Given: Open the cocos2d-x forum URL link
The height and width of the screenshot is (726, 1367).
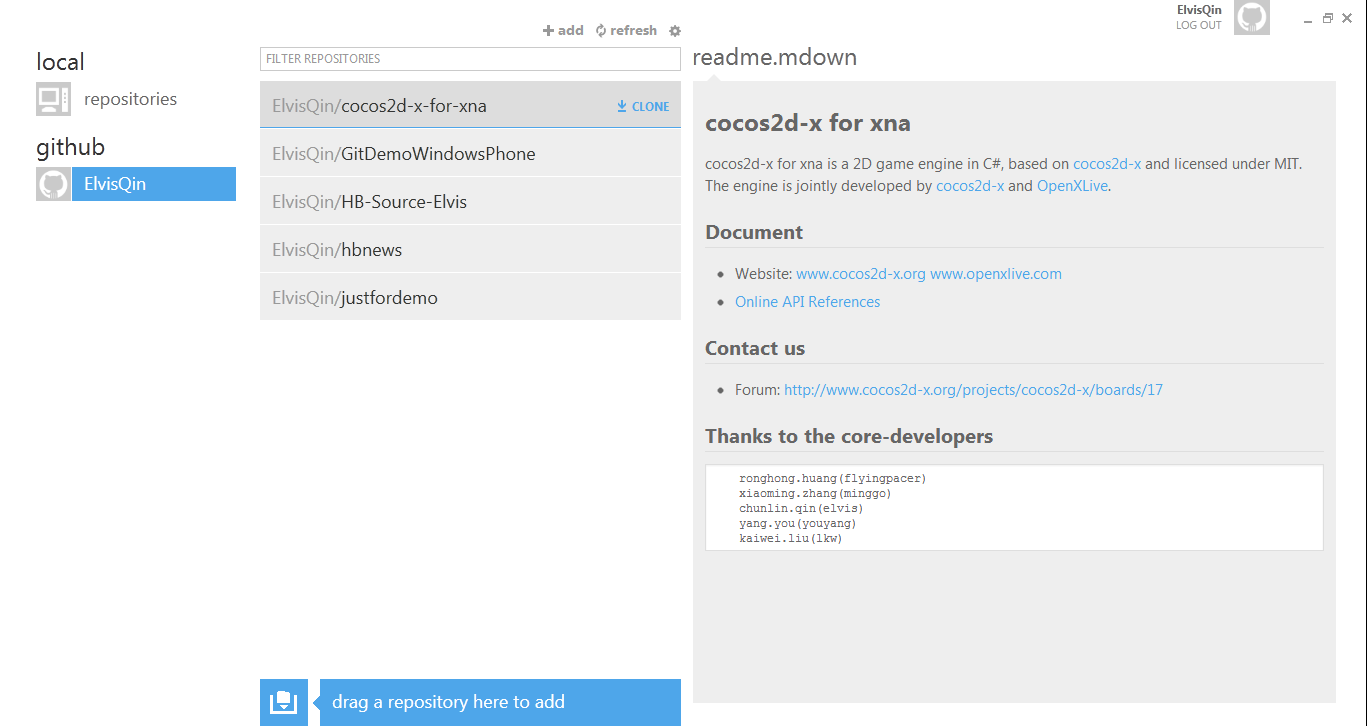Looking at the screenshot, I should tap(973, 390).
